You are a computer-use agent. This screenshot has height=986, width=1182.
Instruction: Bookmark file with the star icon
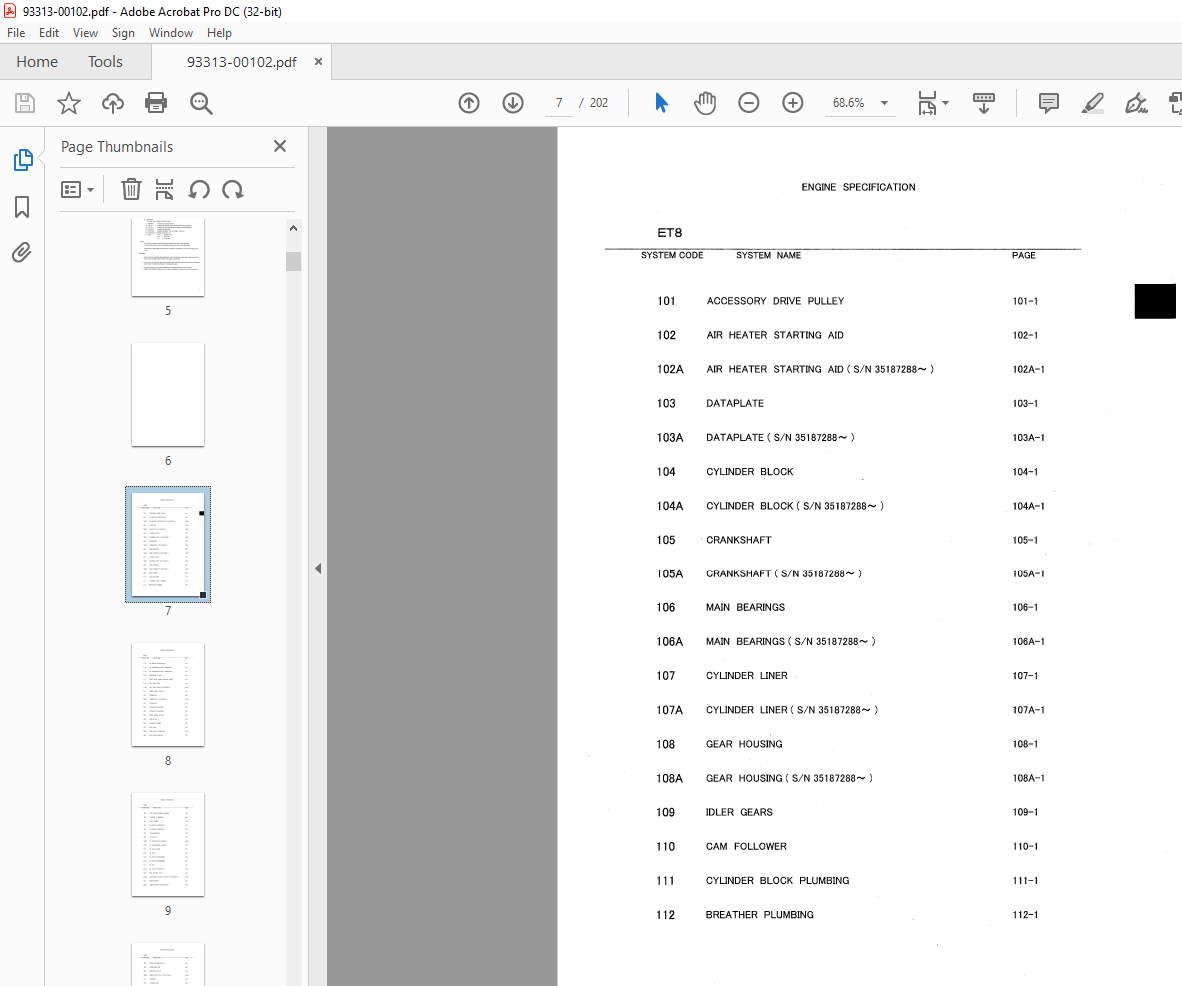click(69, 103)
